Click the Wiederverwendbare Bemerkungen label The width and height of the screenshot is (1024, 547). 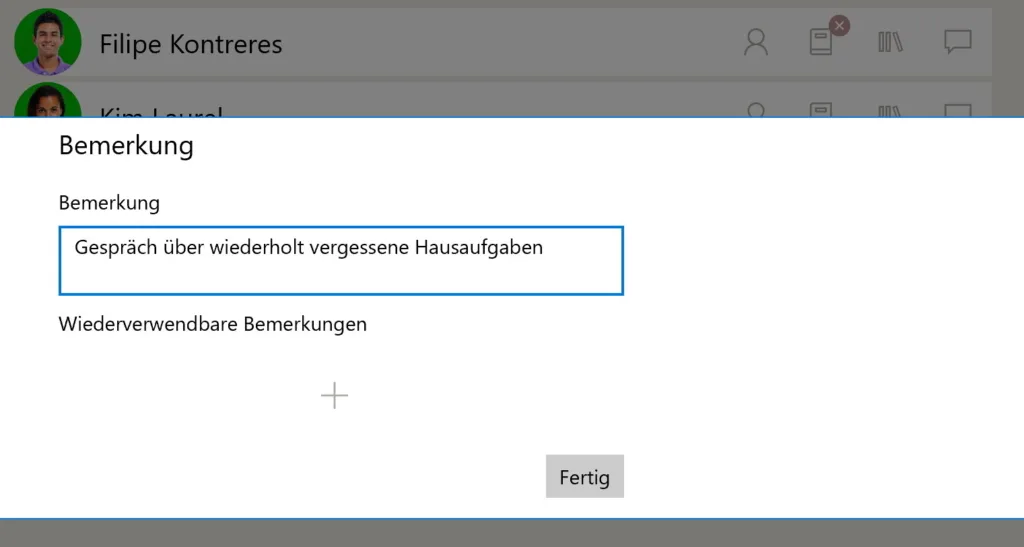pyautogui.click(x=213, y=324)
